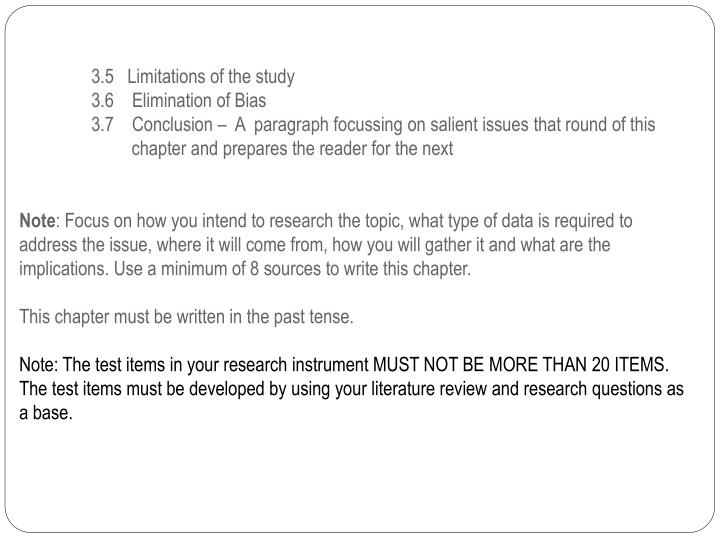Click the number 3.6 in the list
This screenshot has width=720, height=540.
[x=102, y=101]
